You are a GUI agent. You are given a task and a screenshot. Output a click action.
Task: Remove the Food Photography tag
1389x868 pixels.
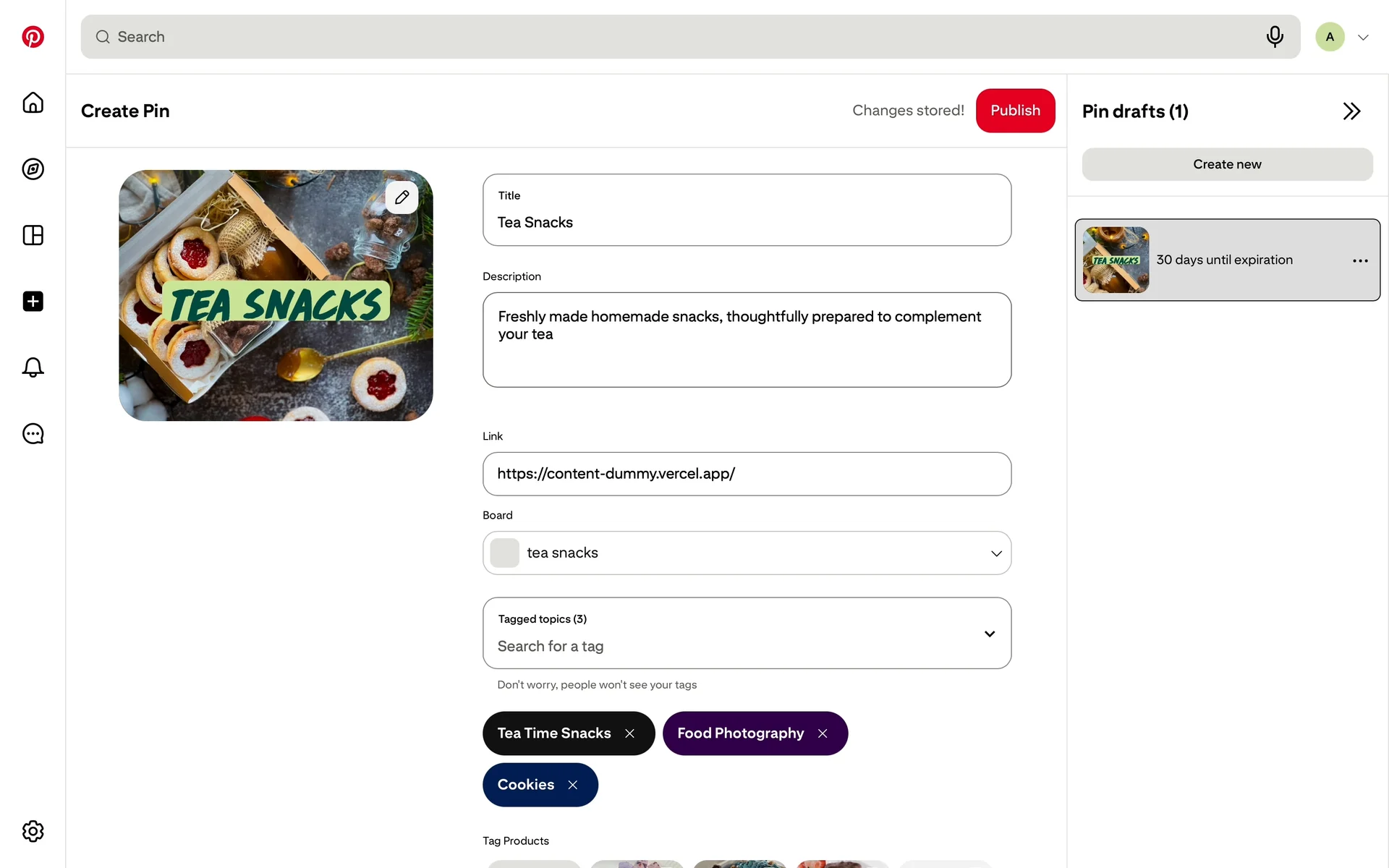(823, 733)
